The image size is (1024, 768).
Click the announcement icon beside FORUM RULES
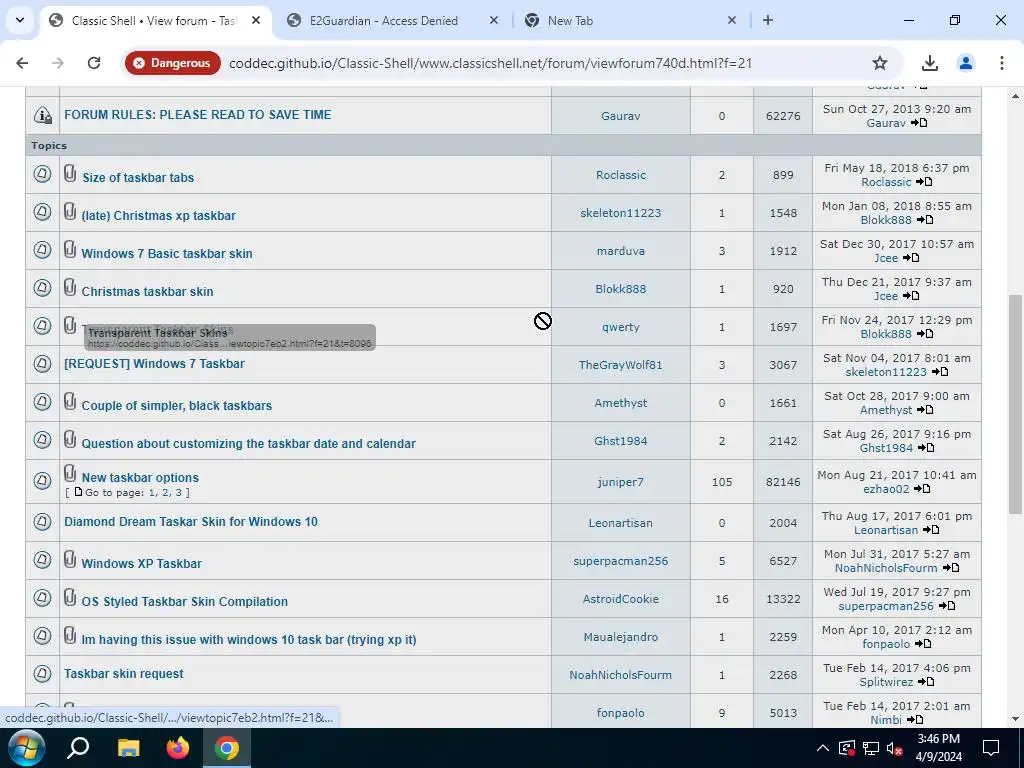click(x=43, y=116)
